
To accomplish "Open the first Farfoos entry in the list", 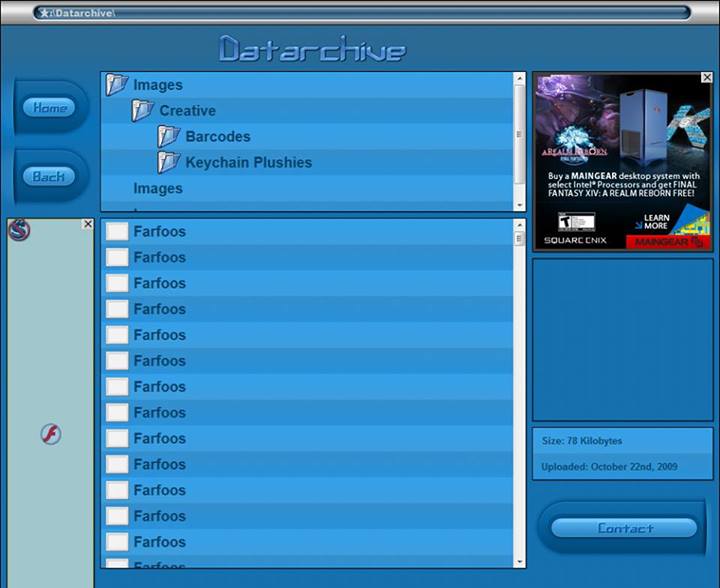I will (160, 232).
